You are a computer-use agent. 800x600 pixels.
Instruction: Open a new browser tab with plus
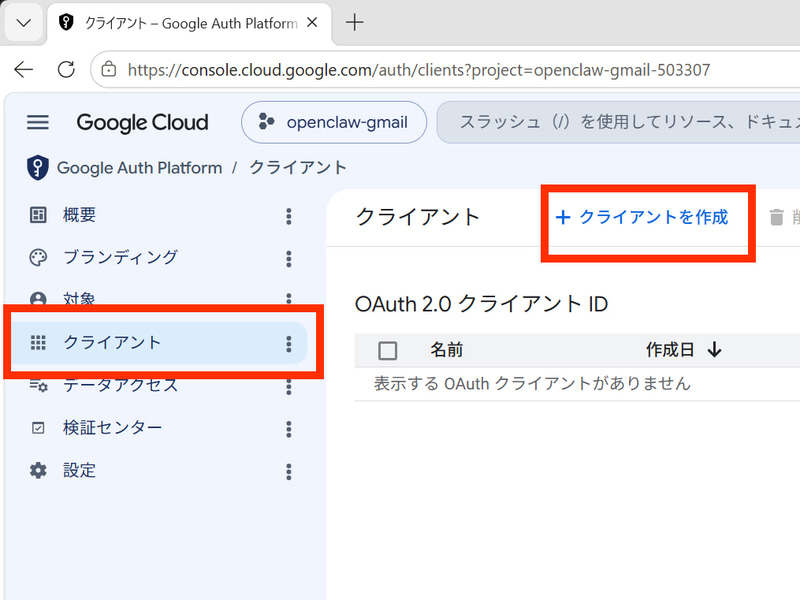(355, 22)
